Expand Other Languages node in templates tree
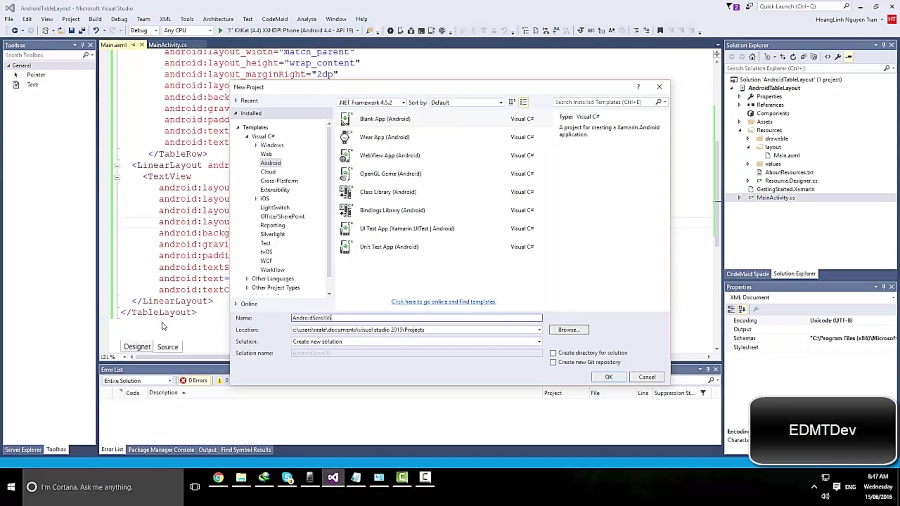This screenshot has height=506, width=900. point(247,278)
